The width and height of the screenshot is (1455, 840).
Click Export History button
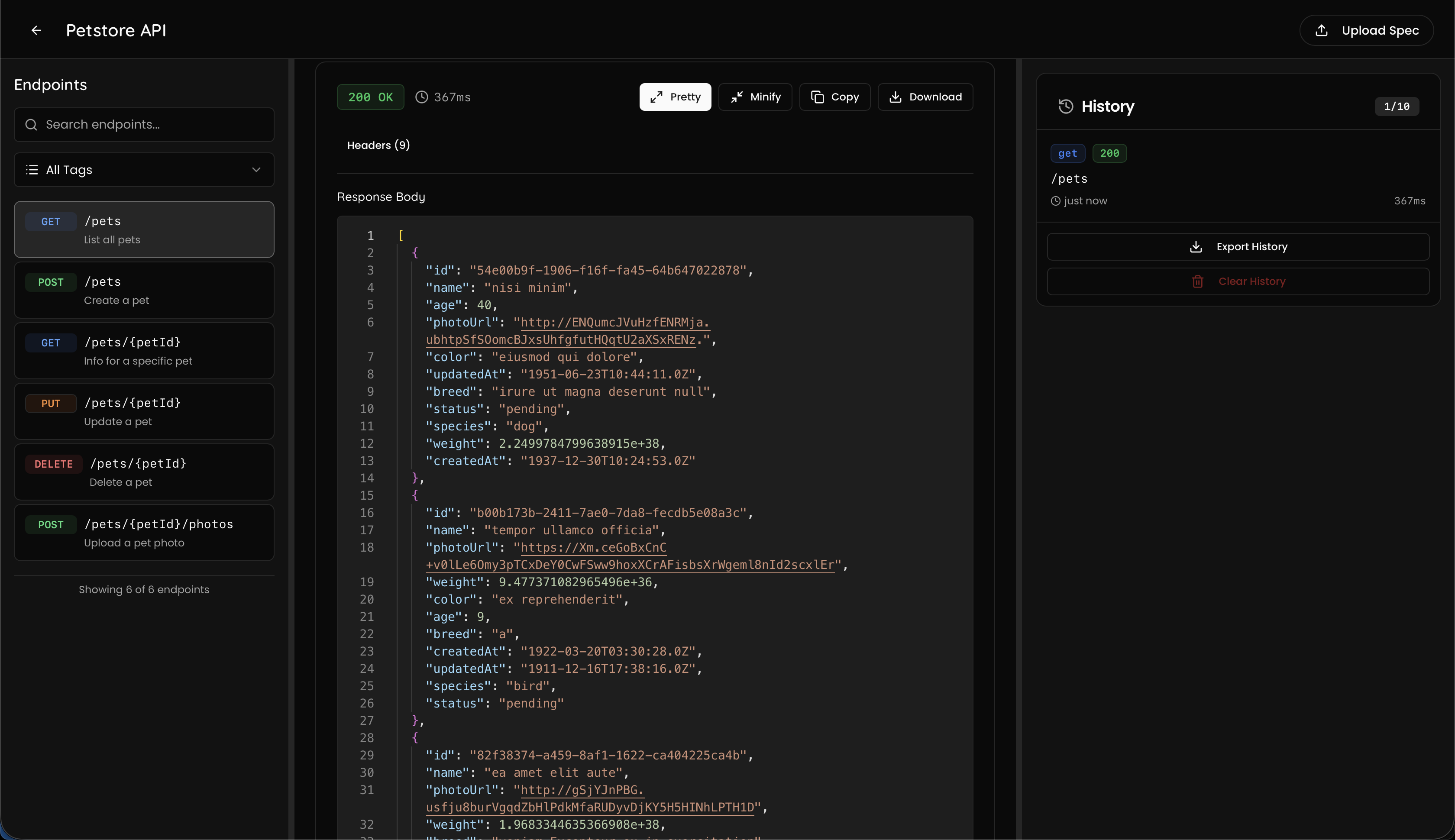(x=1238, y=247)
